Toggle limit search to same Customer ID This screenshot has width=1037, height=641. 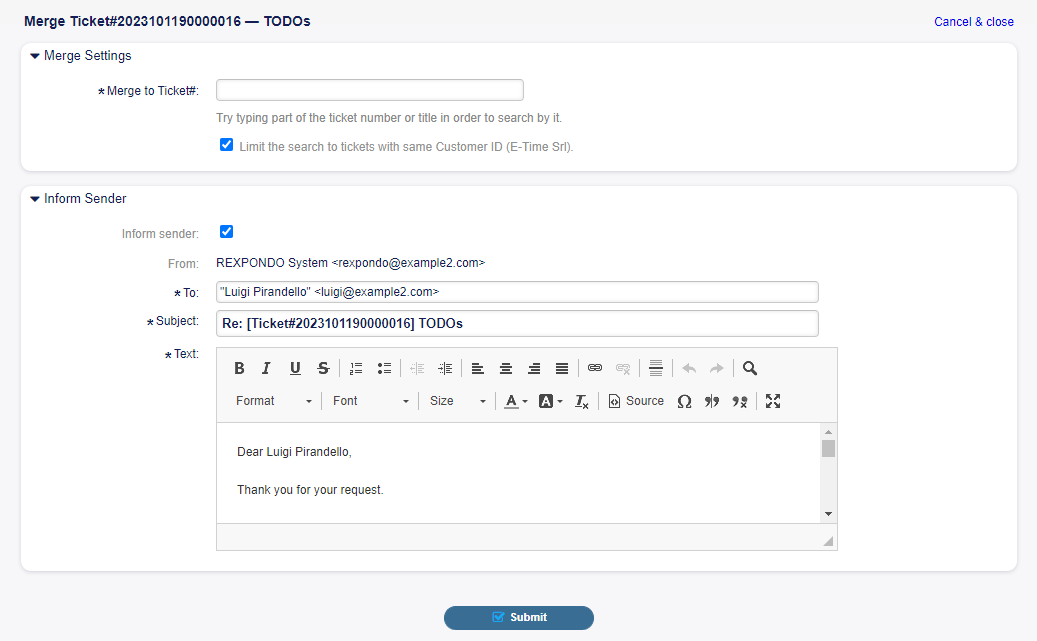(x=226, y=145)
